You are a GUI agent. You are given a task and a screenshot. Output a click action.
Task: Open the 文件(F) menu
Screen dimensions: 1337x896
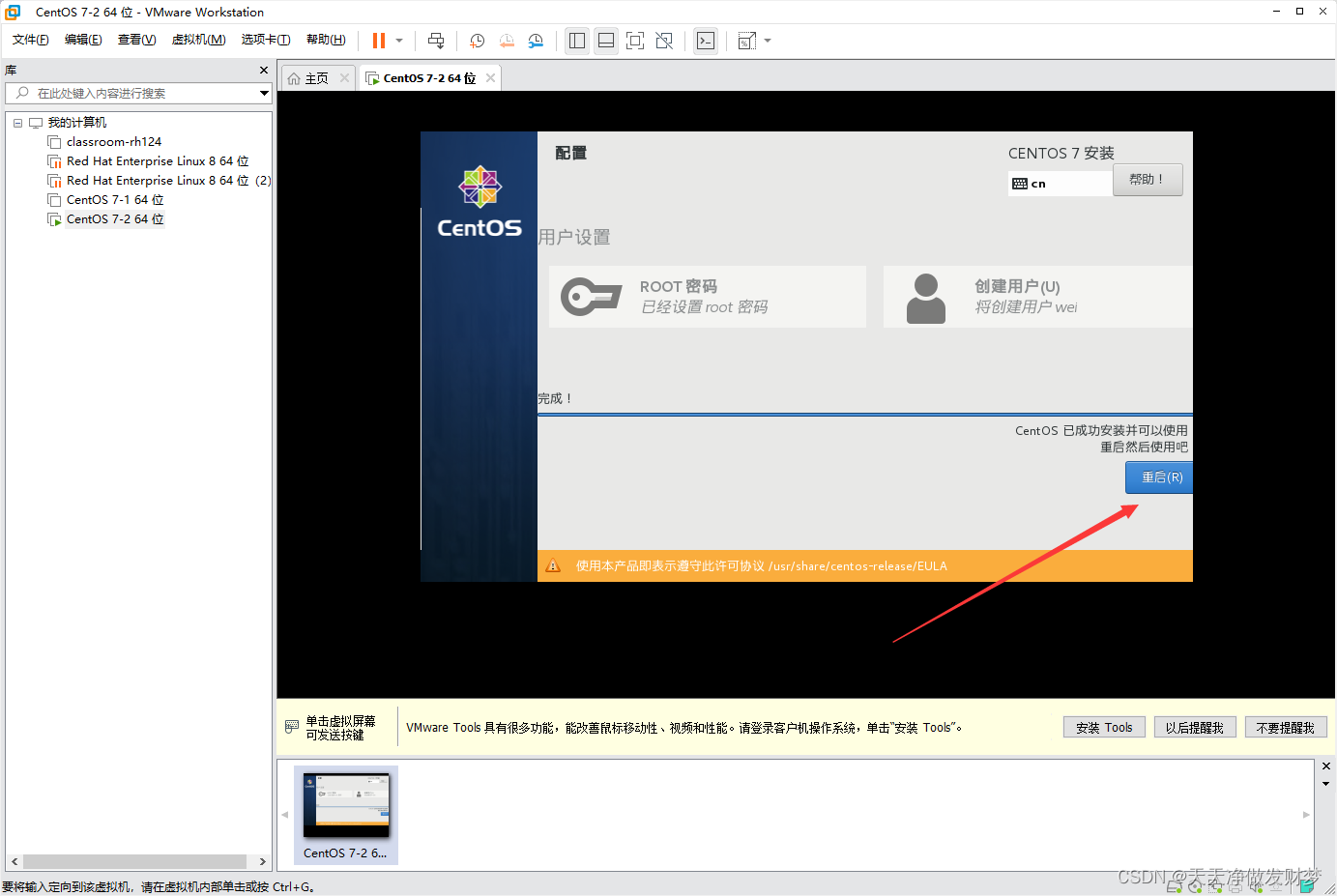pyautogui.click(x=31, y=40)
